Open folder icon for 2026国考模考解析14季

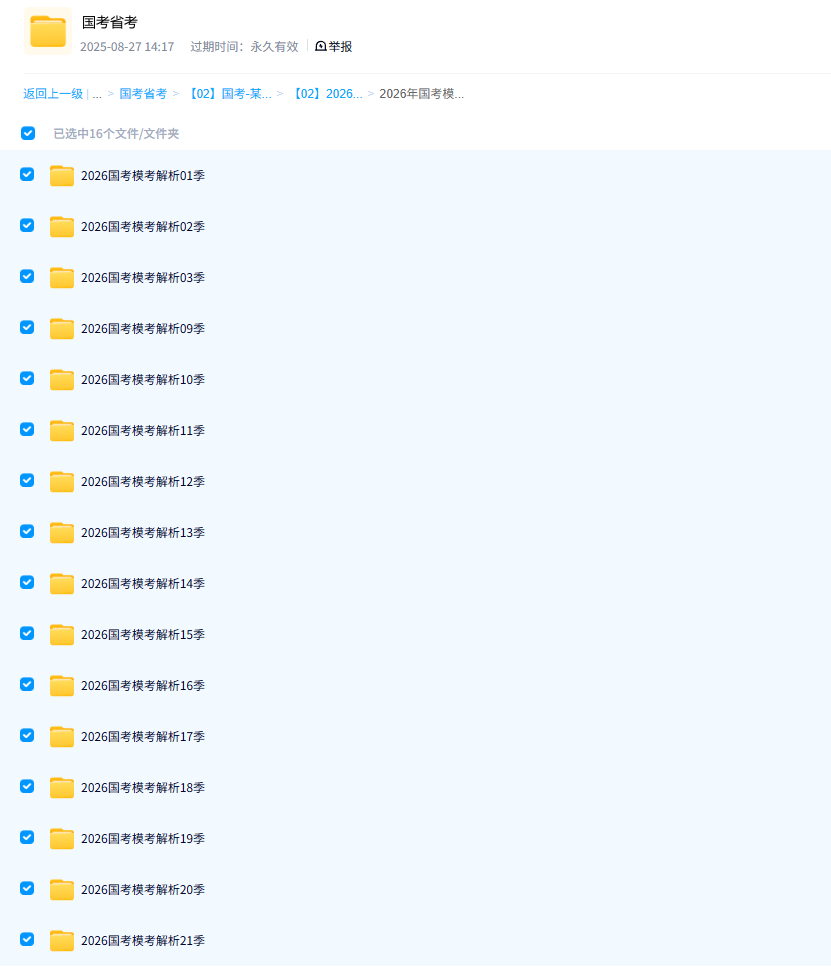pos(62,583)
